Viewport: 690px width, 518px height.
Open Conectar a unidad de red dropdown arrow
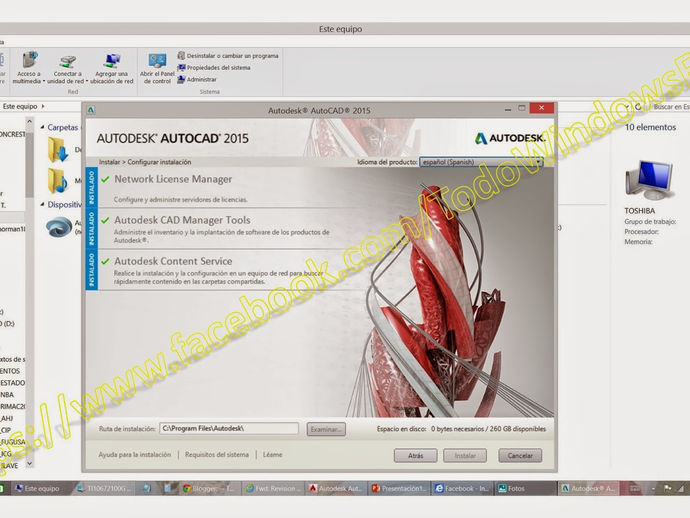pos(87,81)
